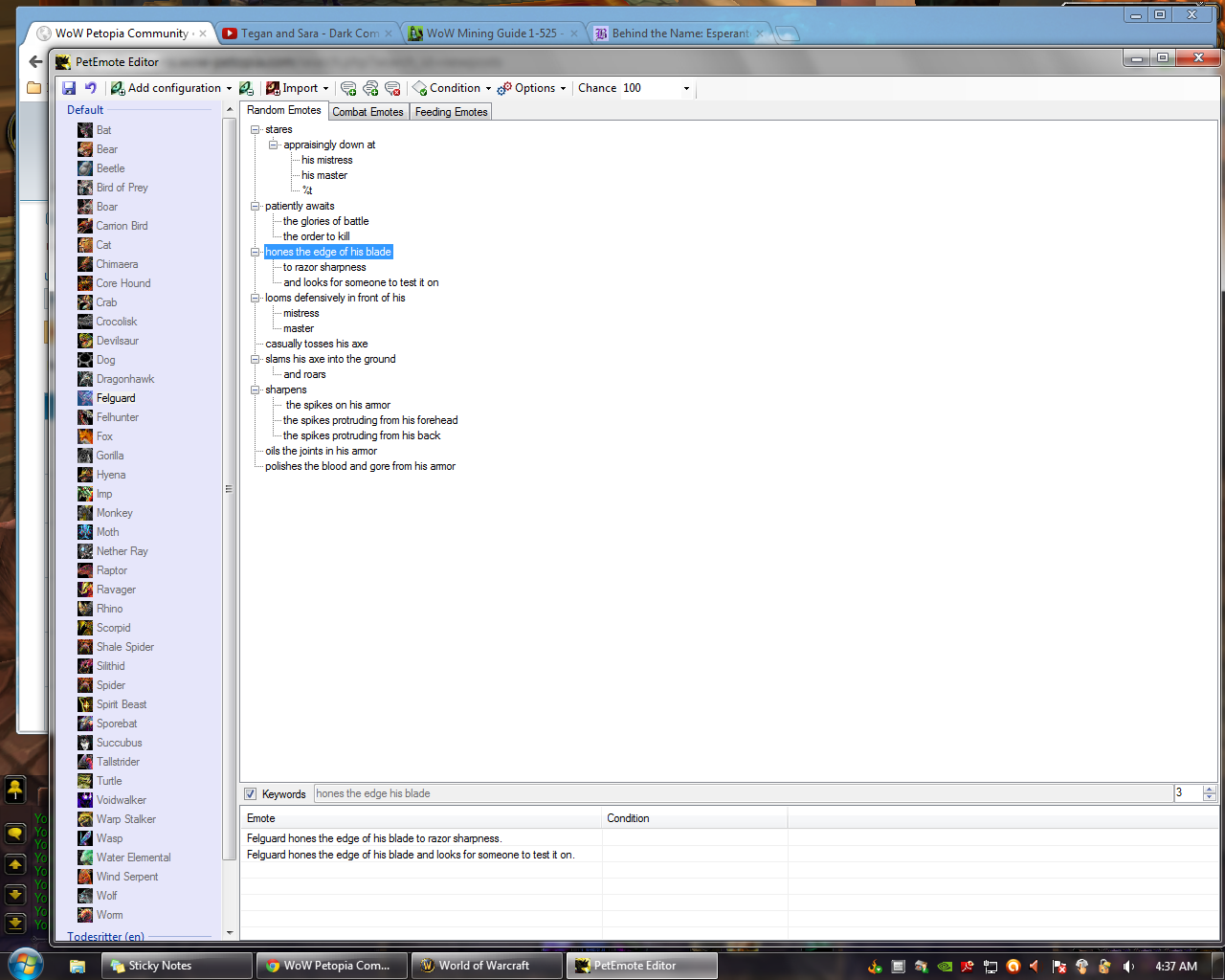Open World of Warcraft from the taskbar
The width and height of the screenshot is (1225, 980).
click(x=487, y=966)
